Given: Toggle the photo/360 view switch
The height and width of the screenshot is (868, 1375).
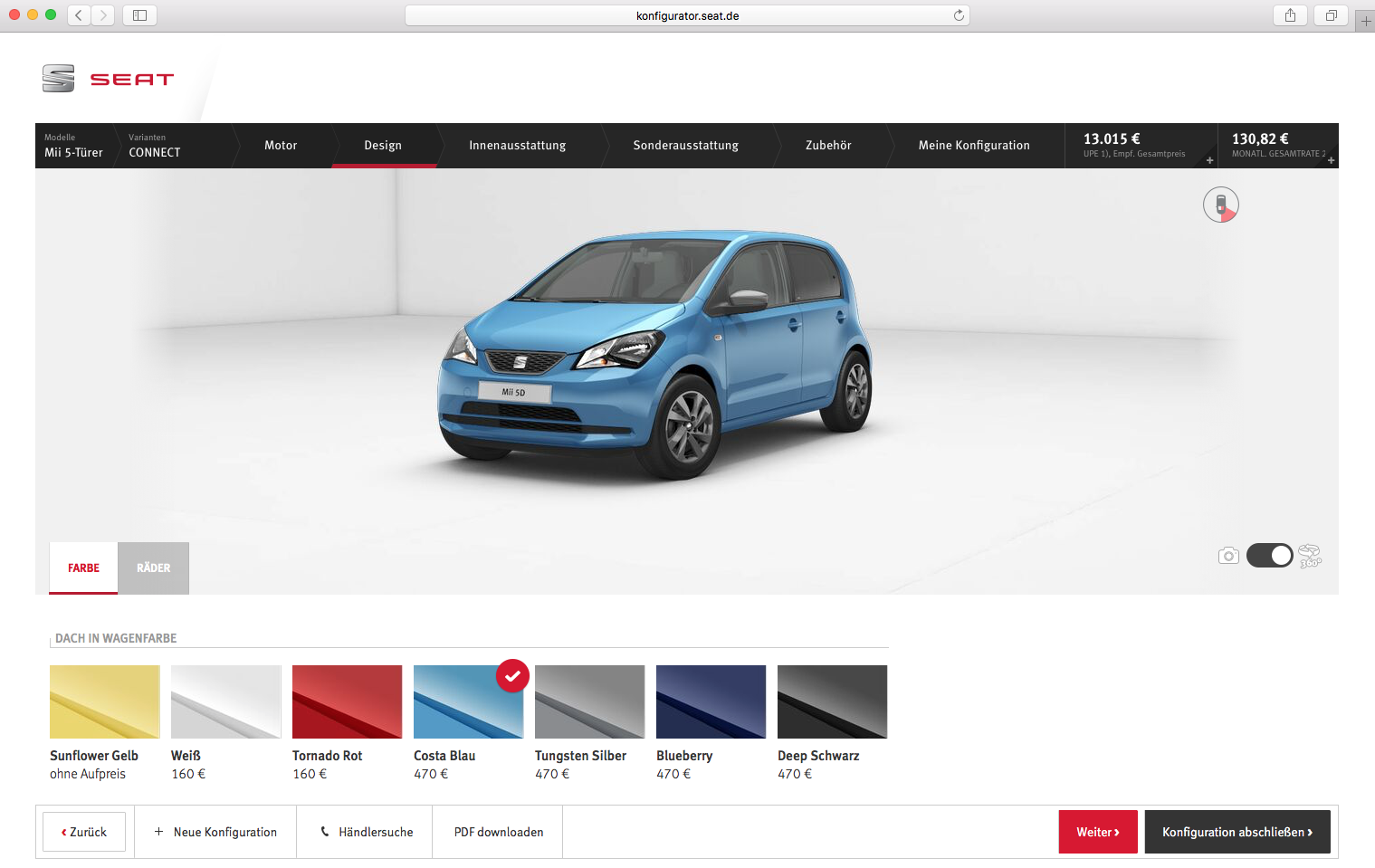Looking at the screenshot, I should 1269,555.
